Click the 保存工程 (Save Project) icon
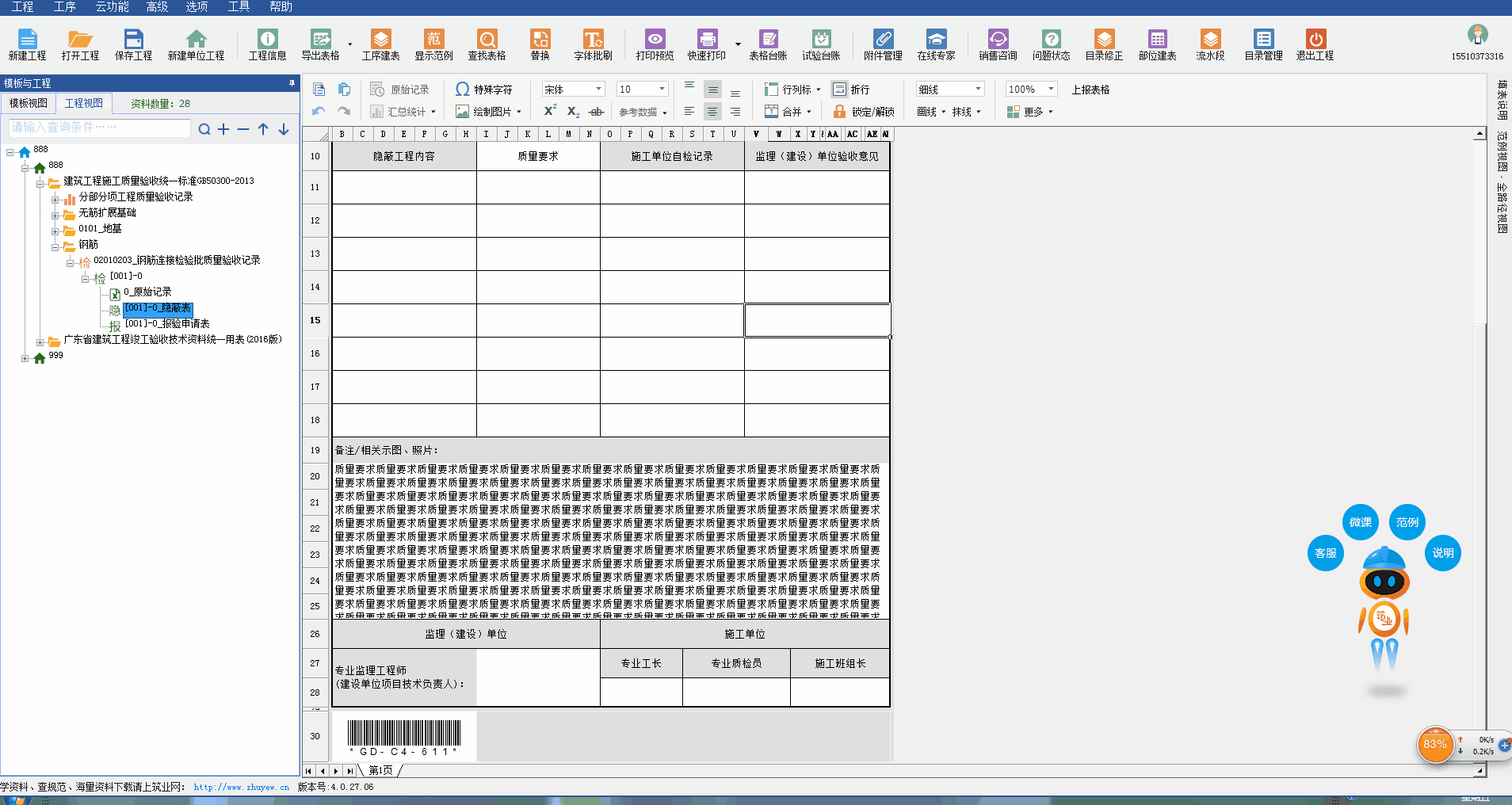Viewport: 1512px width, 805px height. click(133, 44)
